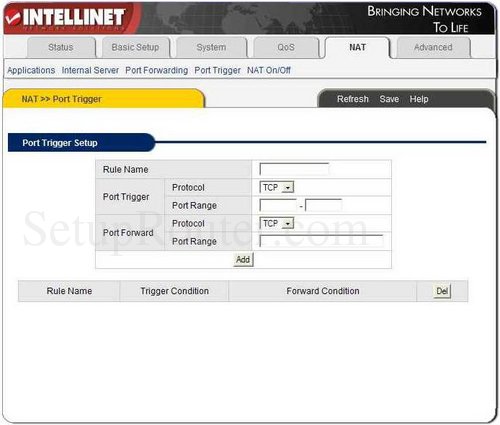Focus the Rule Name input field
500x425 pixels.
[x=294, y=169]
